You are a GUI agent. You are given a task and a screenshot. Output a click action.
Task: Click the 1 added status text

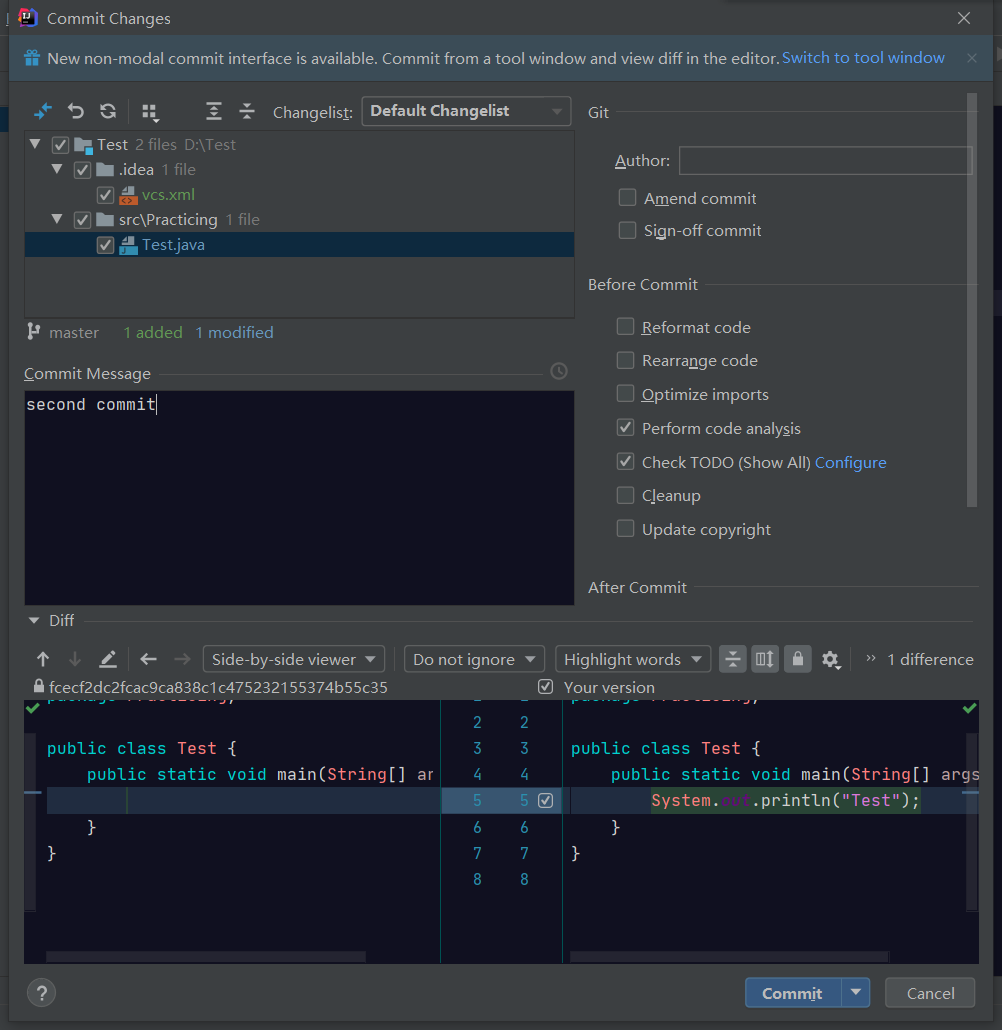(153, 332)
